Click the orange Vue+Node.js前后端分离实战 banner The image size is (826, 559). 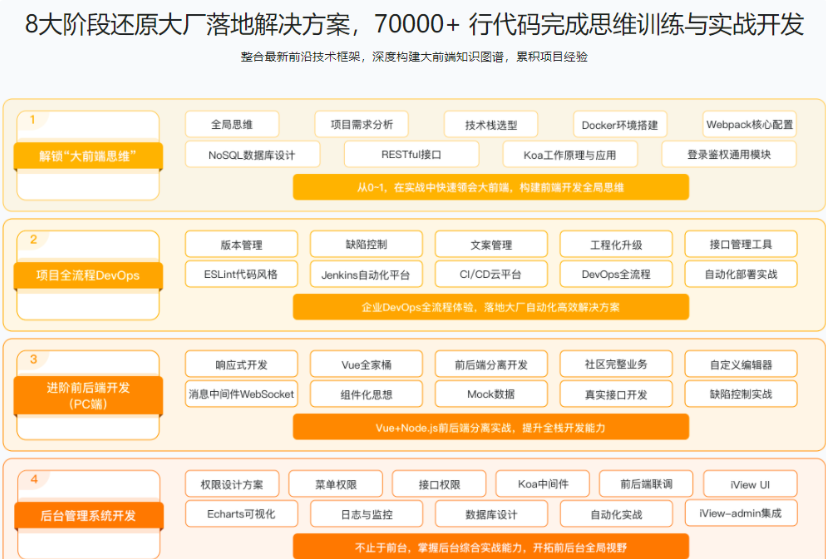click(490, 427)
